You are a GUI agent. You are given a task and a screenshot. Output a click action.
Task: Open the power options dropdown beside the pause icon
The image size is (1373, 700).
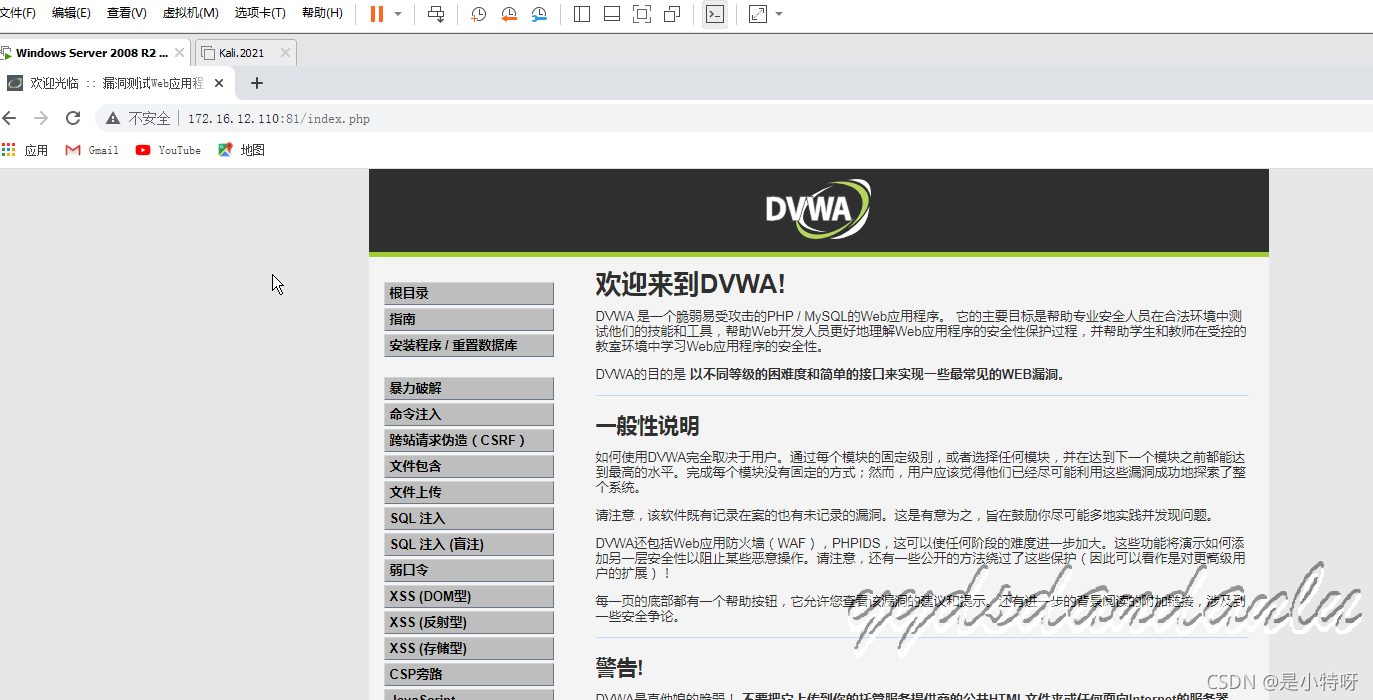(x=398, y=14)
